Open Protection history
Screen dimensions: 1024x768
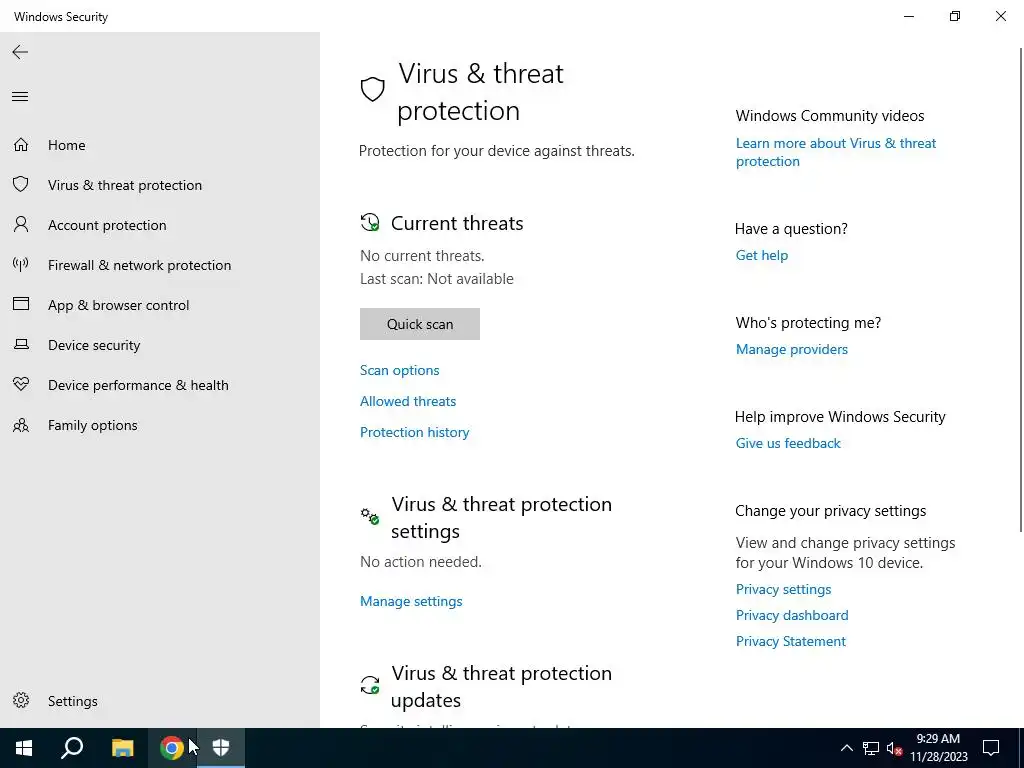(x=415, y=432)
